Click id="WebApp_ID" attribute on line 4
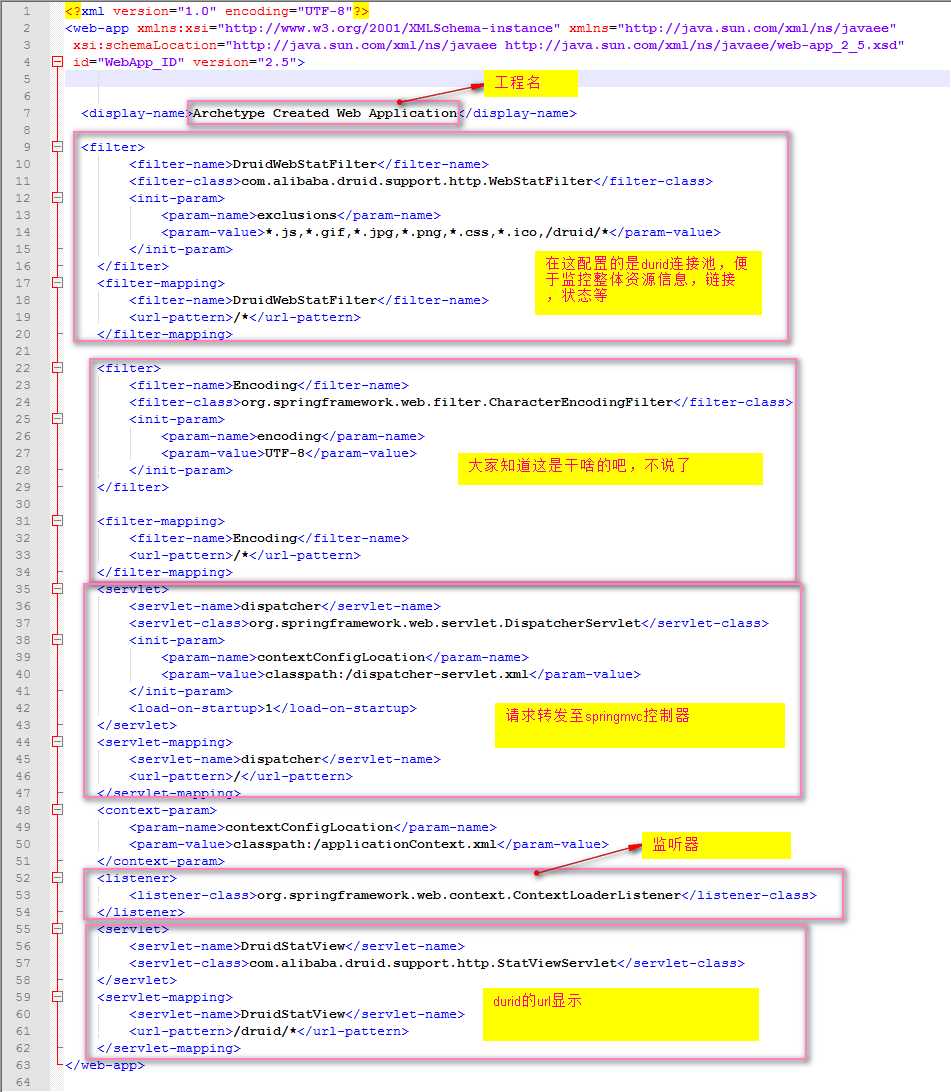This screenshot has width=951, height=1092. click(x=129, y=61)
